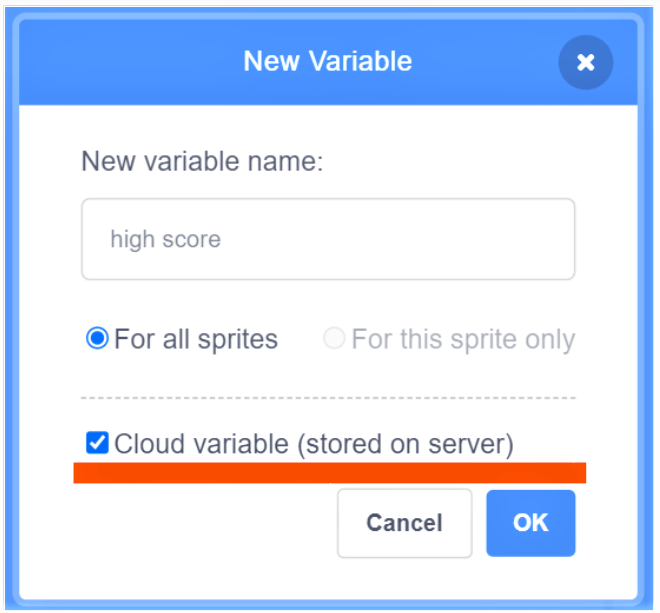This screenshot has width=660, height=613.
Task: Uncheck the Cloud variable checkbox
Action: 97,443
